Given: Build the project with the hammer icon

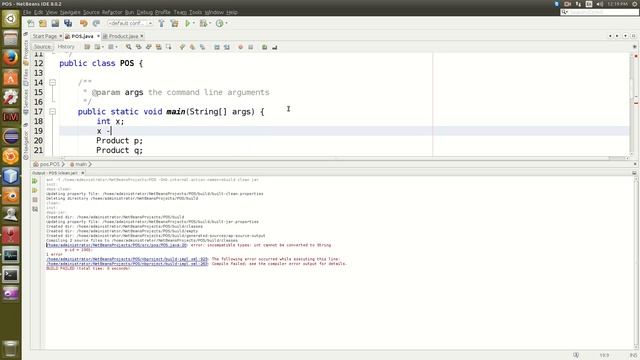Looking at the screenshot, I should pyautogui.click(x=161, y=23).
